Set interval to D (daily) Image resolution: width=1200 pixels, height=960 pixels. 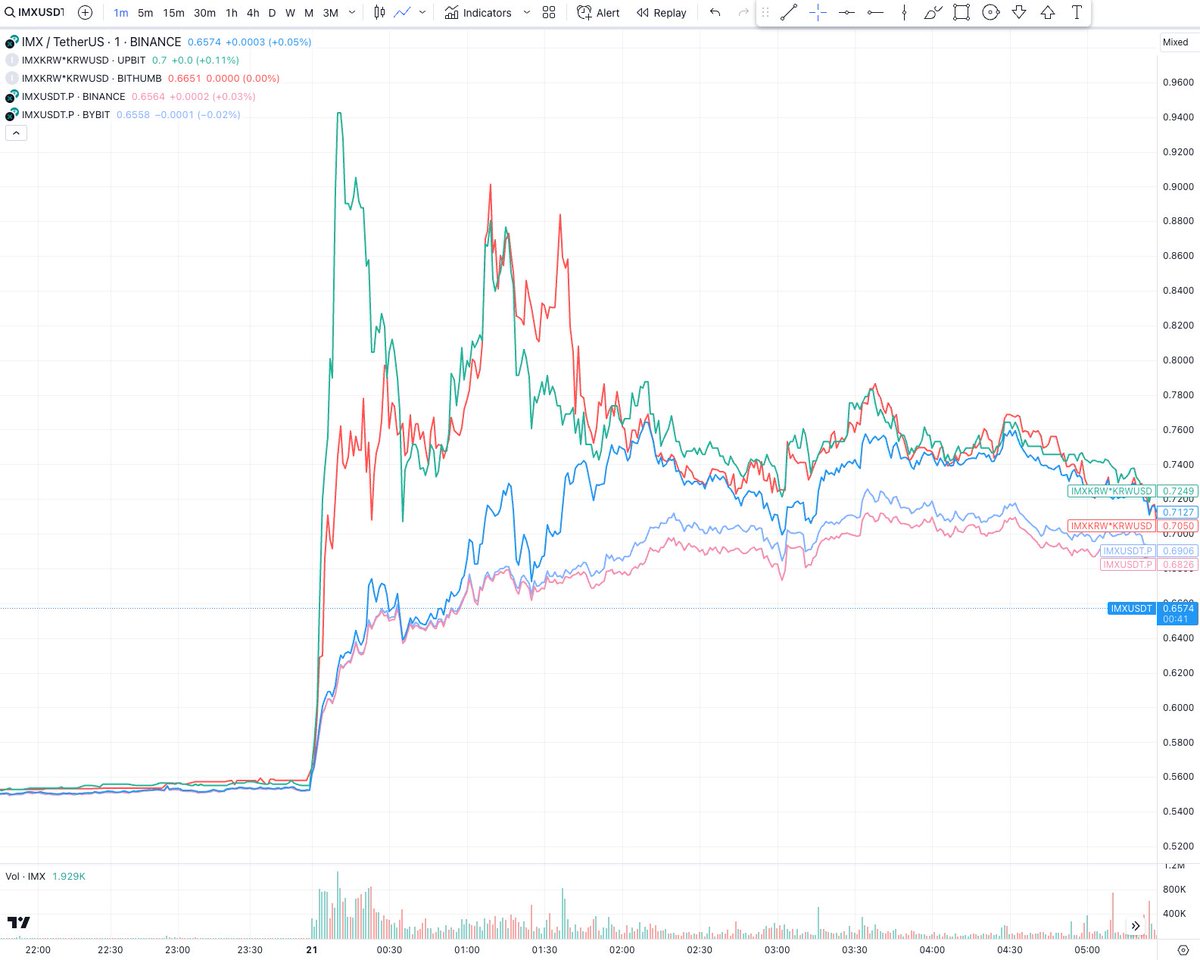(x=272, y=13)
